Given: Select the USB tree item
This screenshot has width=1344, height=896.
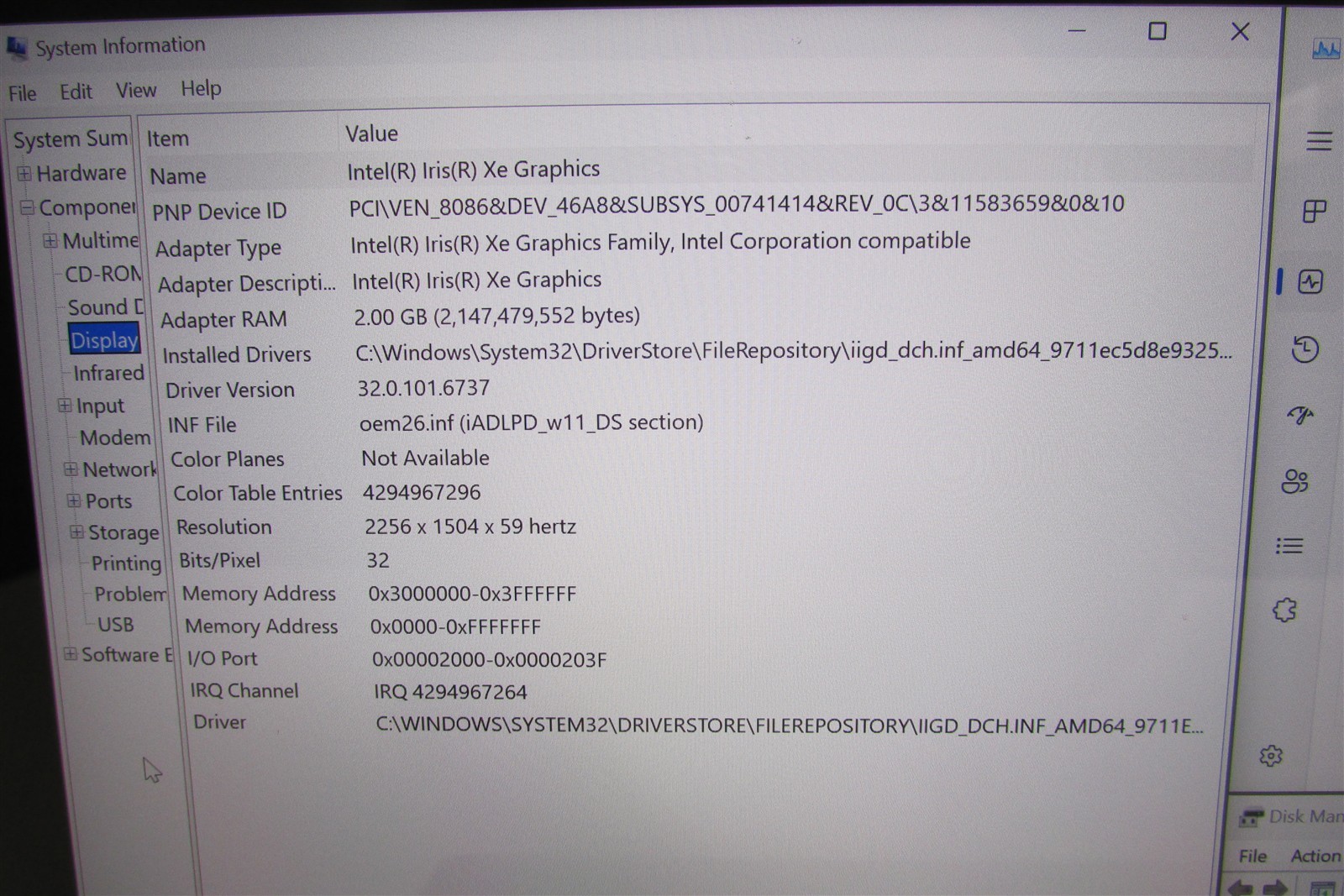Looking at the screenshot, I should [116, 625].
